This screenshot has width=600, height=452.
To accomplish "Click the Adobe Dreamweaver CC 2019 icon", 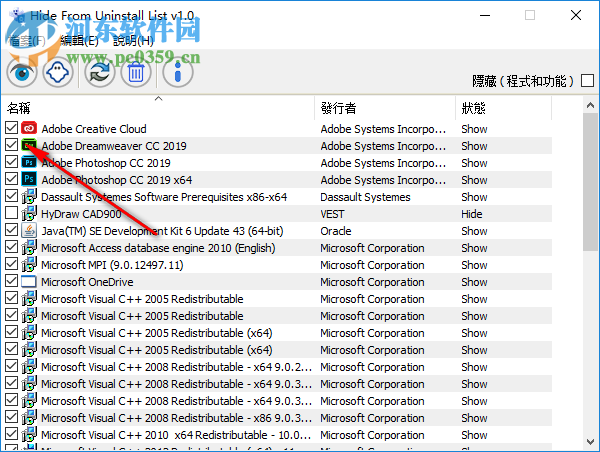I will coord(29,145).
